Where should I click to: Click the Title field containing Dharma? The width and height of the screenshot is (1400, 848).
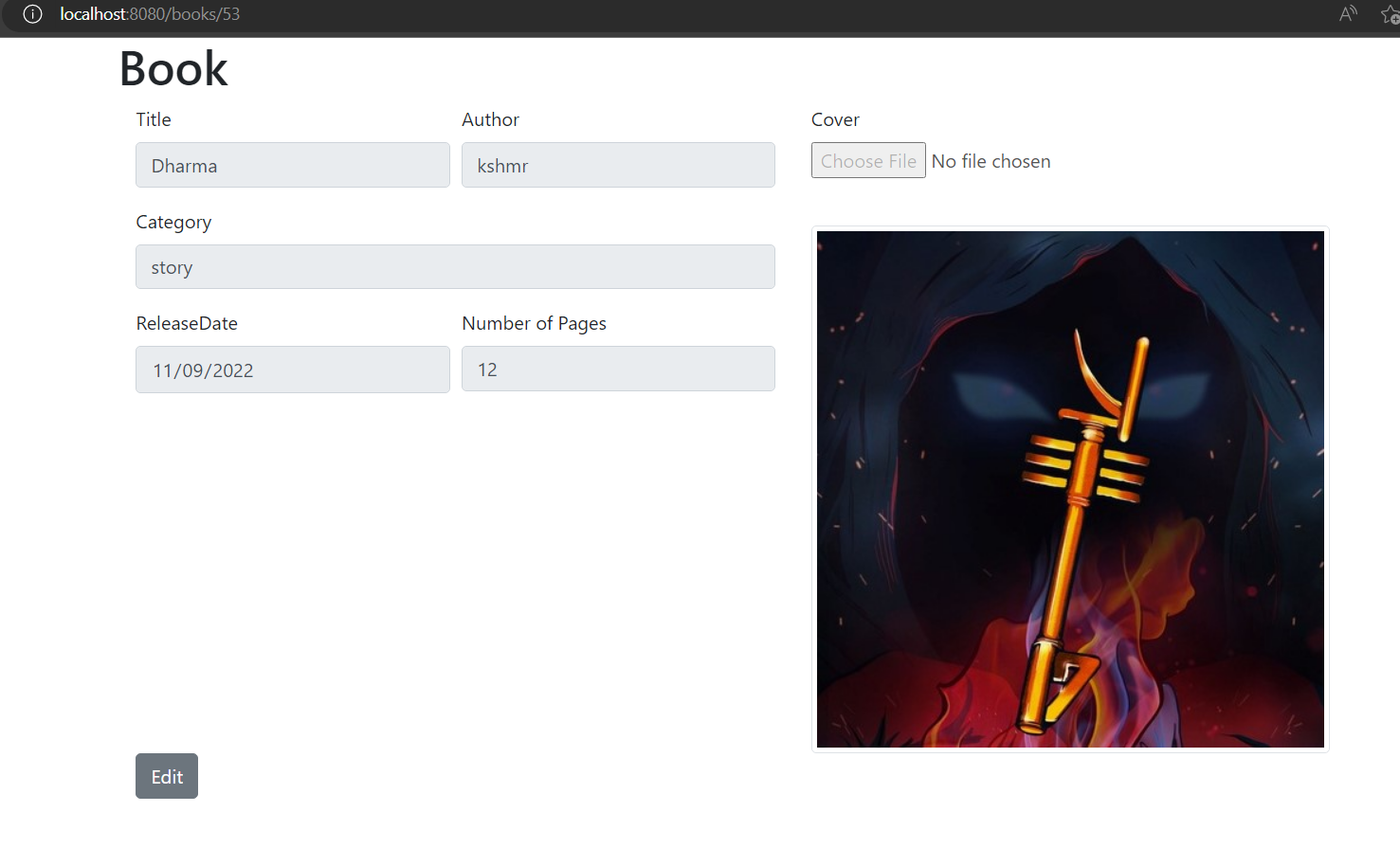(x=293, y=165)
